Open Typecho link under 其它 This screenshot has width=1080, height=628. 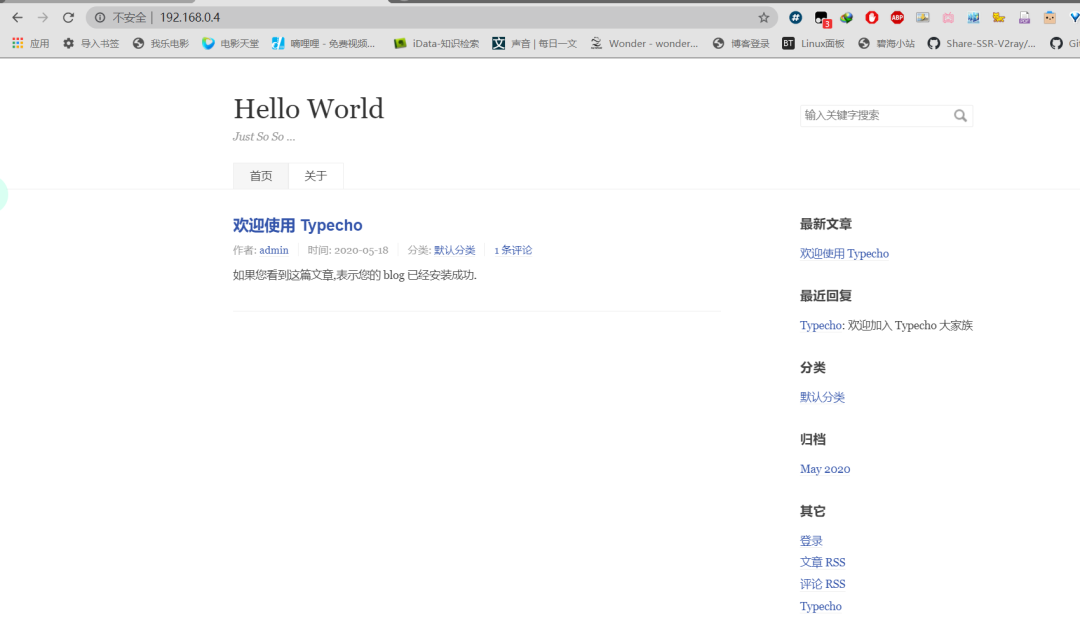click(x=820, y=606)
